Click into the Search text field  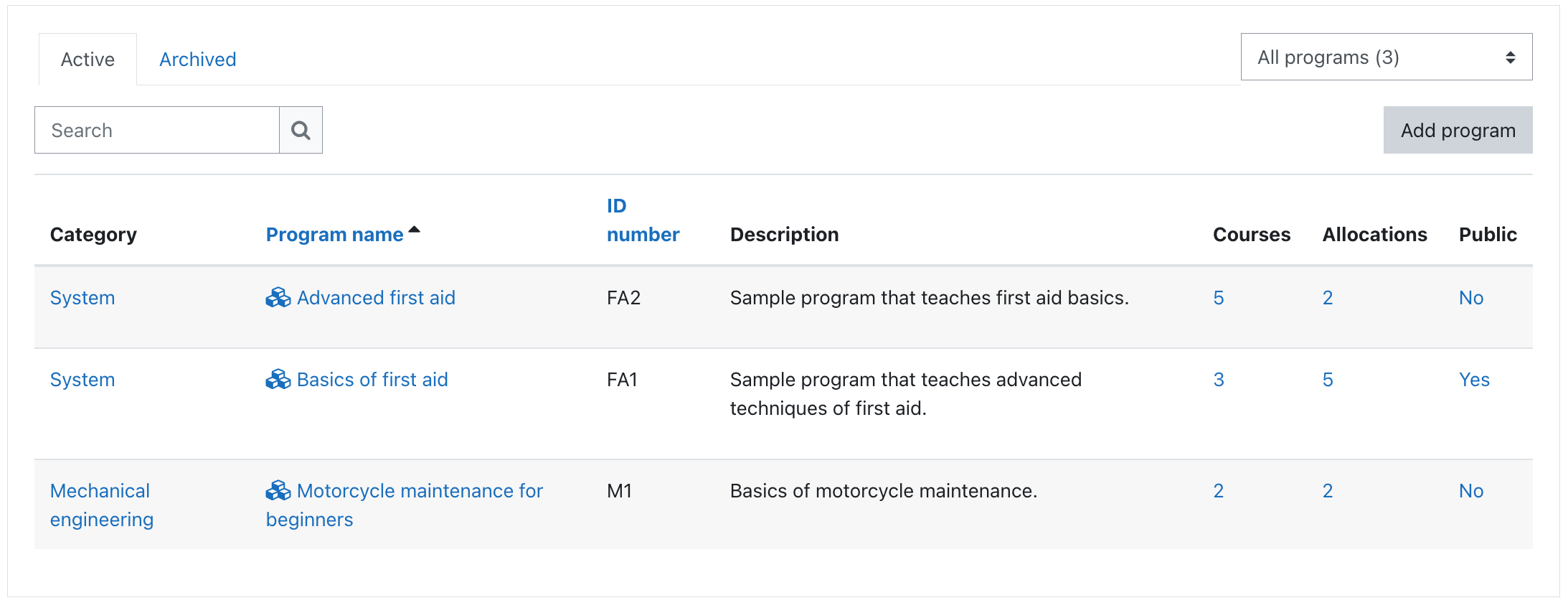157,130
